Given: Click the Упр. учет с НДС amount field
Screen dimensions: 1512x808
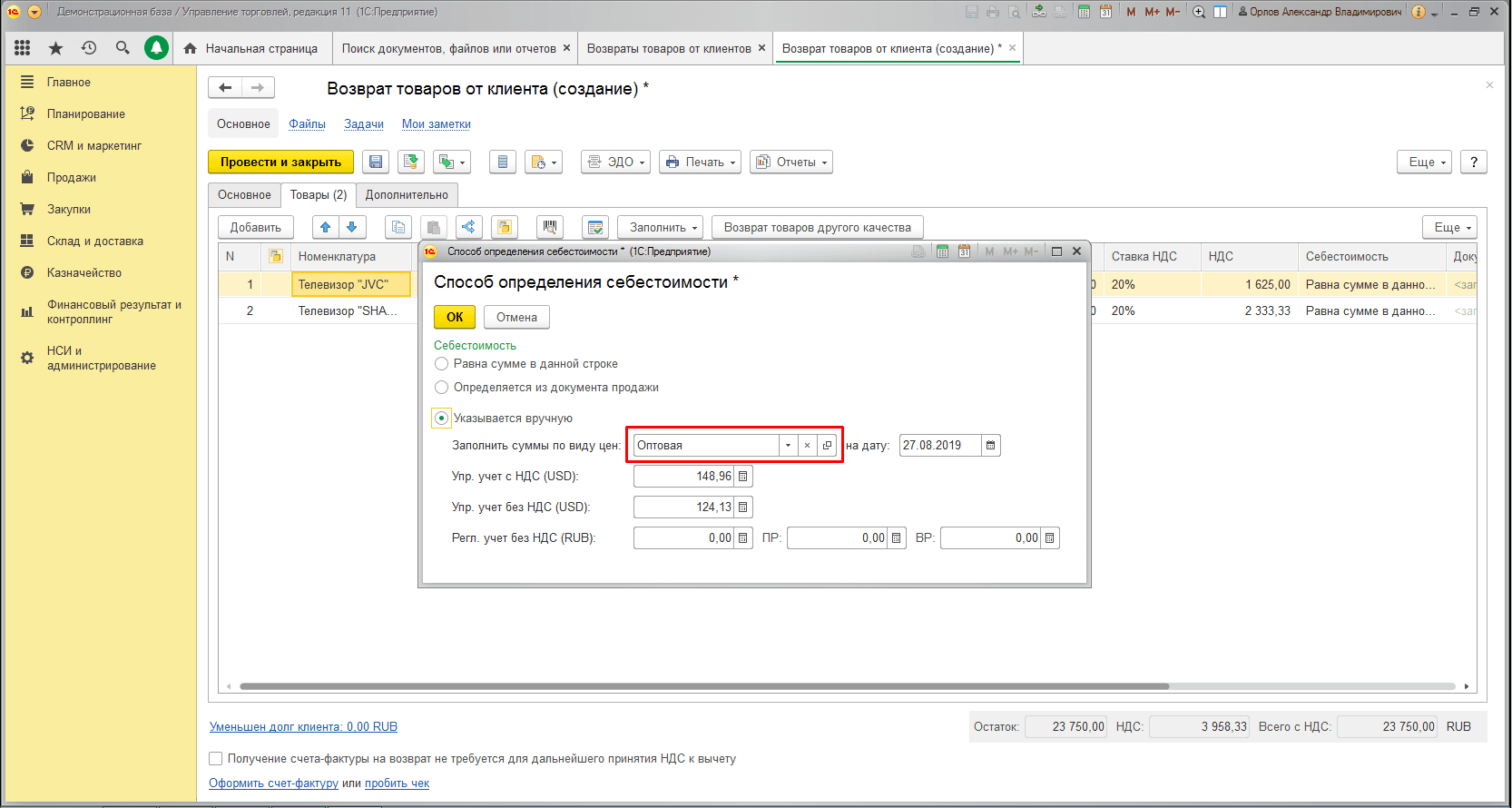Looking at the screenshot, I should pos(684,477).
